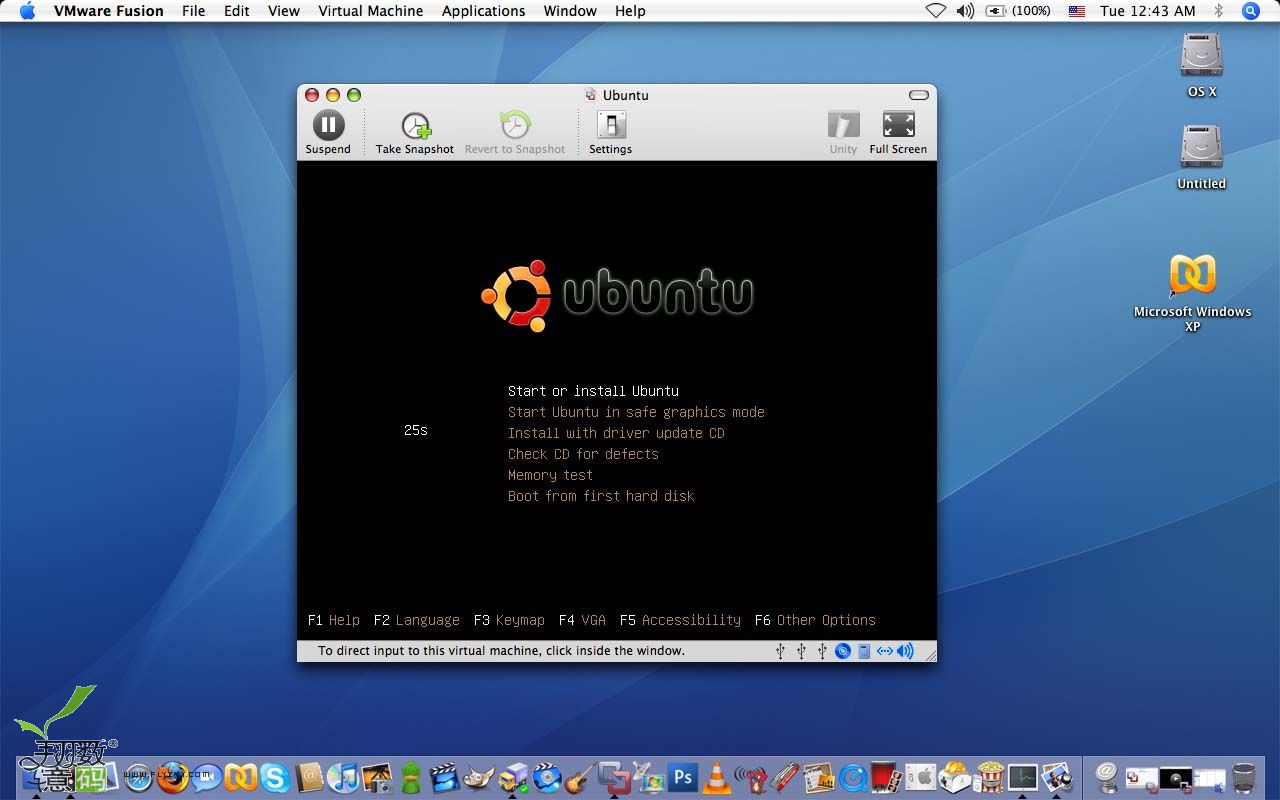Click the battery status indicator
Screen dimensions: 1280x800
[x=1018, y=11]
